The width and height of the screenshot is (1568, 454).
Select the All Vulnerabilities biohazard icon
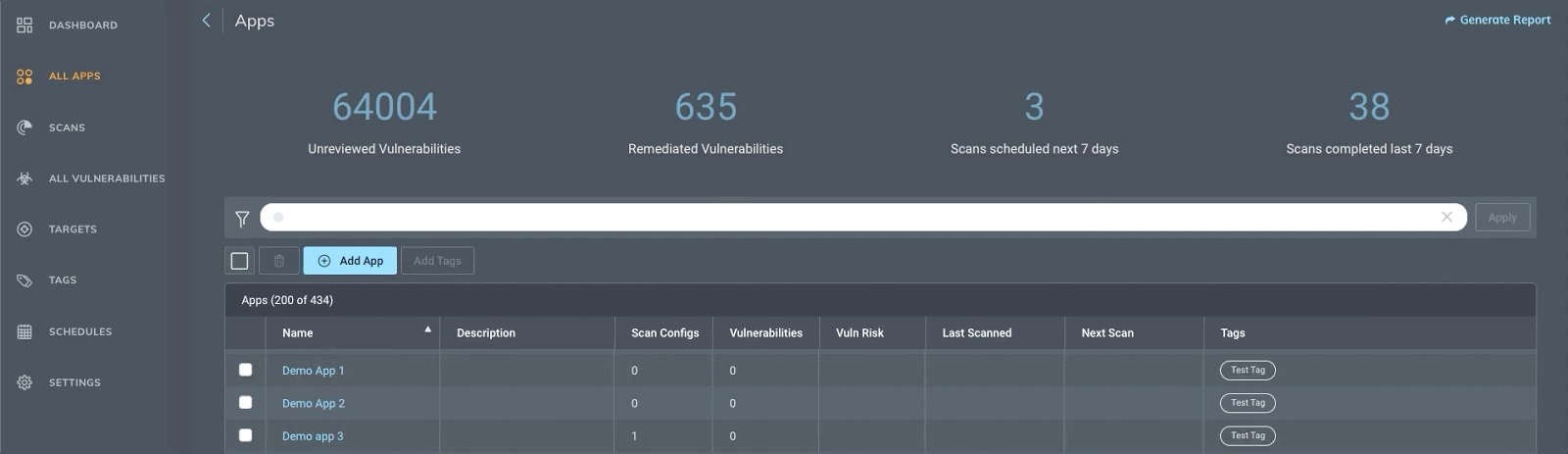(x=24, y=178)
